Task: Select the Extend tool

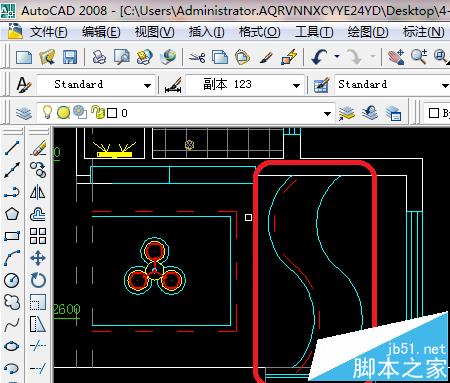Action: 38,368
